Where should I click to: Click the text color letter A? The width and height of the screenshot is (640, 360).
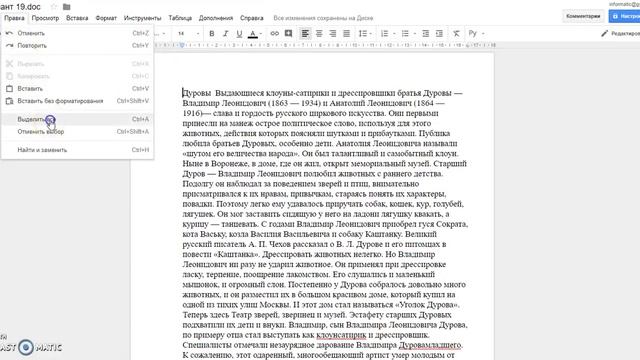[253, 33]
